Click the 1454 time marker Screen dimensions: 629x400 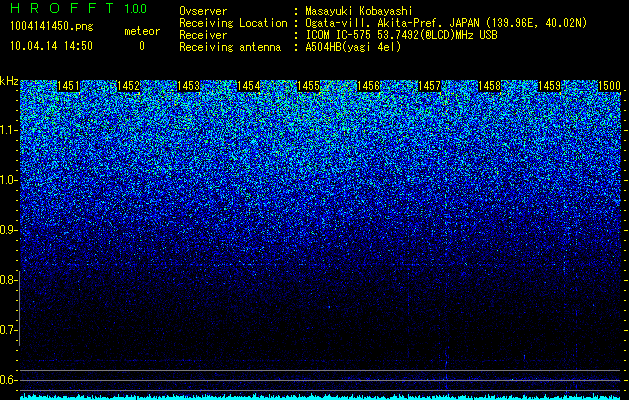pos(249,86)
